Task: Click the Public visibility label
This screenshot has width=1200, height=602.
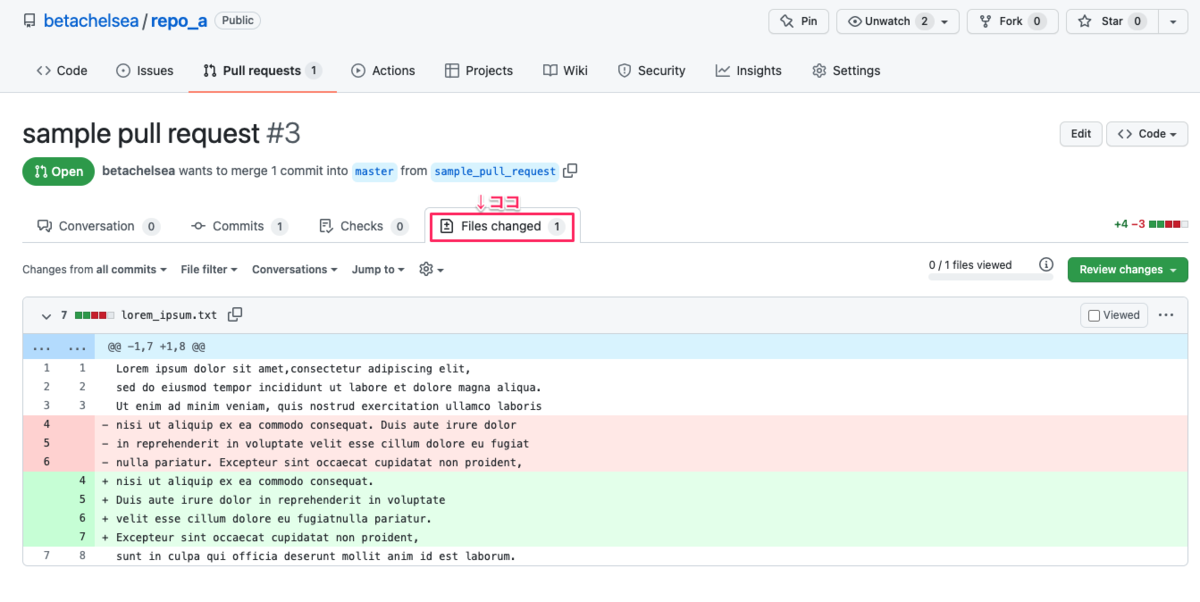Action: pyautogui.click(x=237, y=20)
